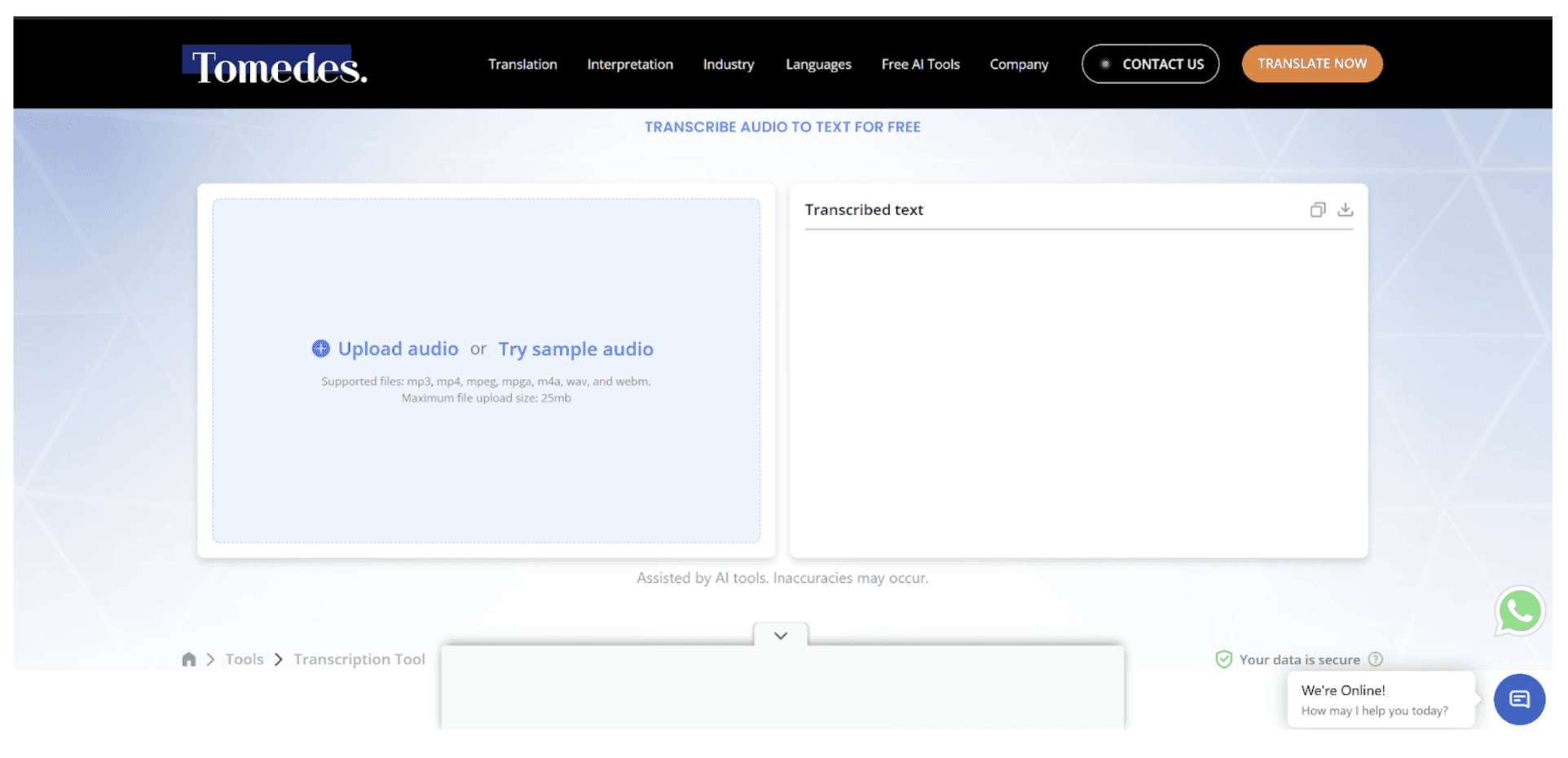Click the CONTACT US button
The width and height of the screenshot is (1568, 758).
click(x=1150, y=64)
